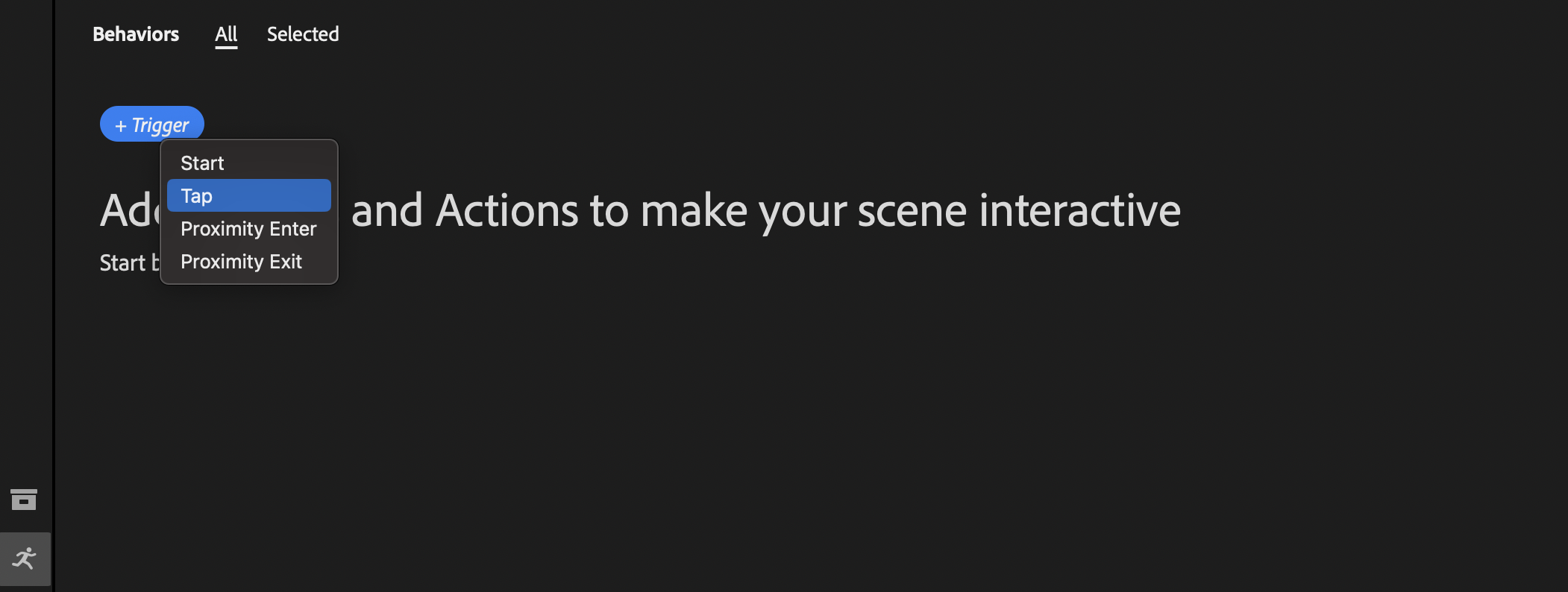Click the word Actions in the heading
The height and width of the screenshot is (592, 1568).
507,211
